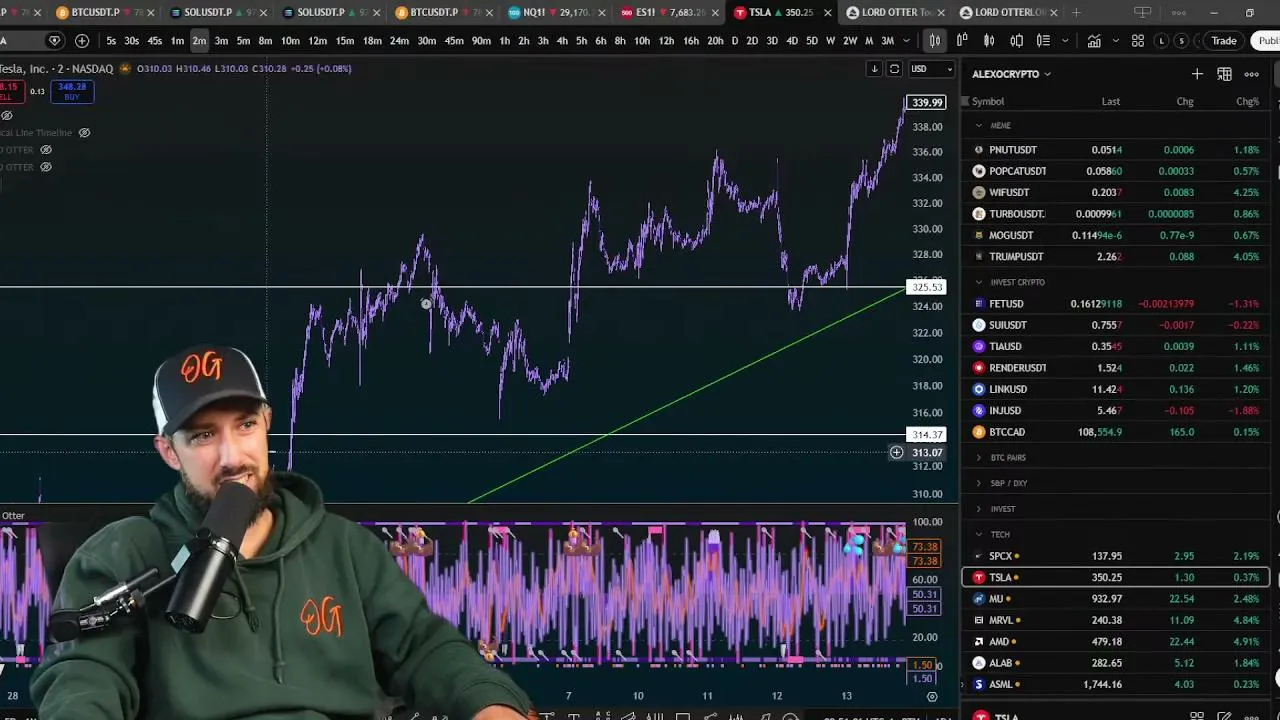The width and height of the screenshot is (1280, 720).
Task: Click the screen cast monitor icon in title bar
Action: [1143, 13]
